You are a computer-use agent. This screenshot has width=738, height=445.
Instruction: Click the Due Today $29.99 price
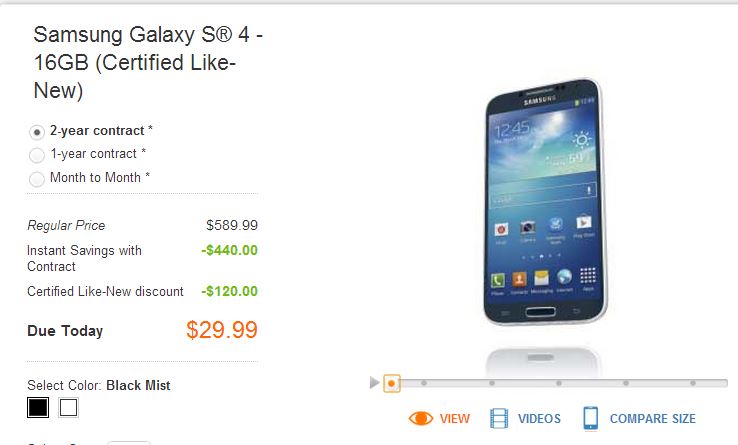[222, 330]
